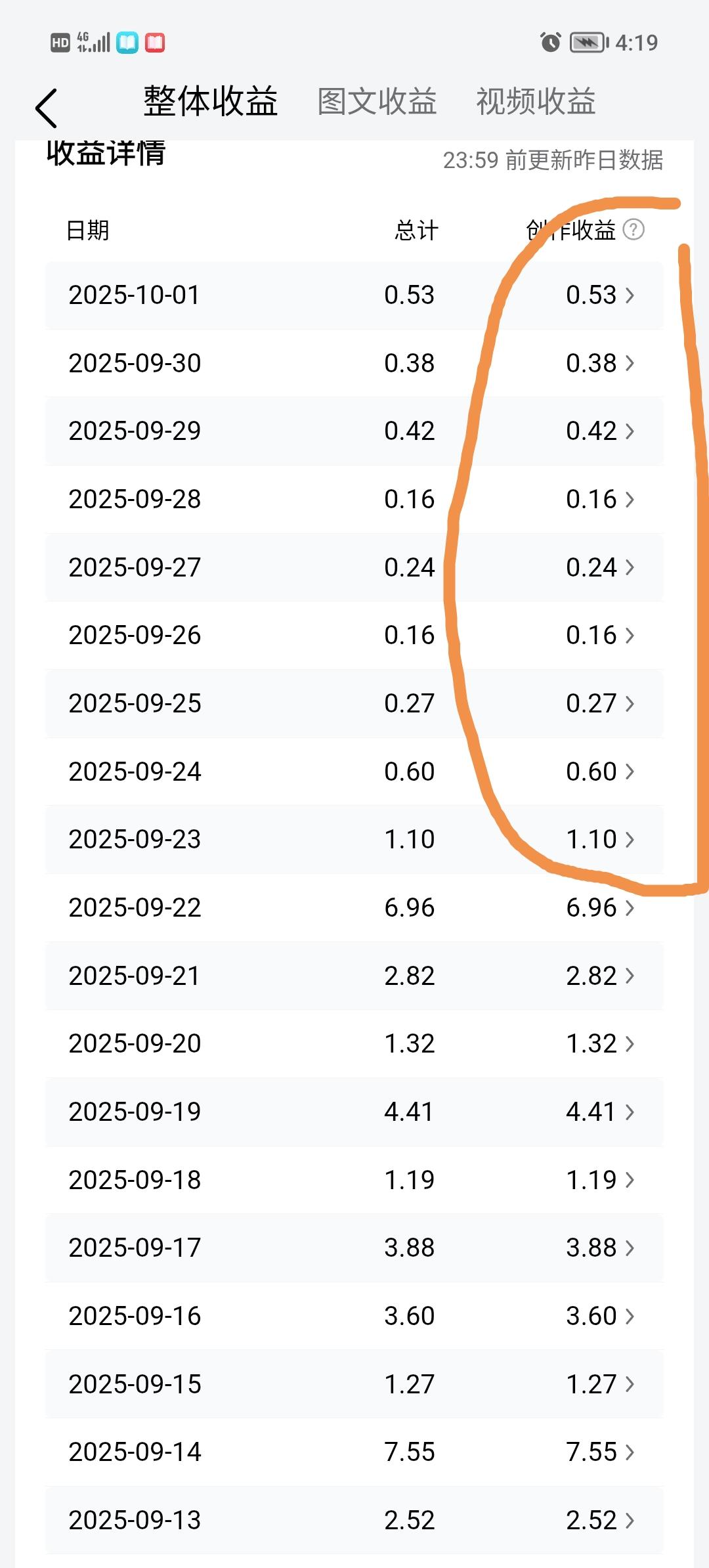Switch to the 视频收益 tab

(x=536, y=102)
